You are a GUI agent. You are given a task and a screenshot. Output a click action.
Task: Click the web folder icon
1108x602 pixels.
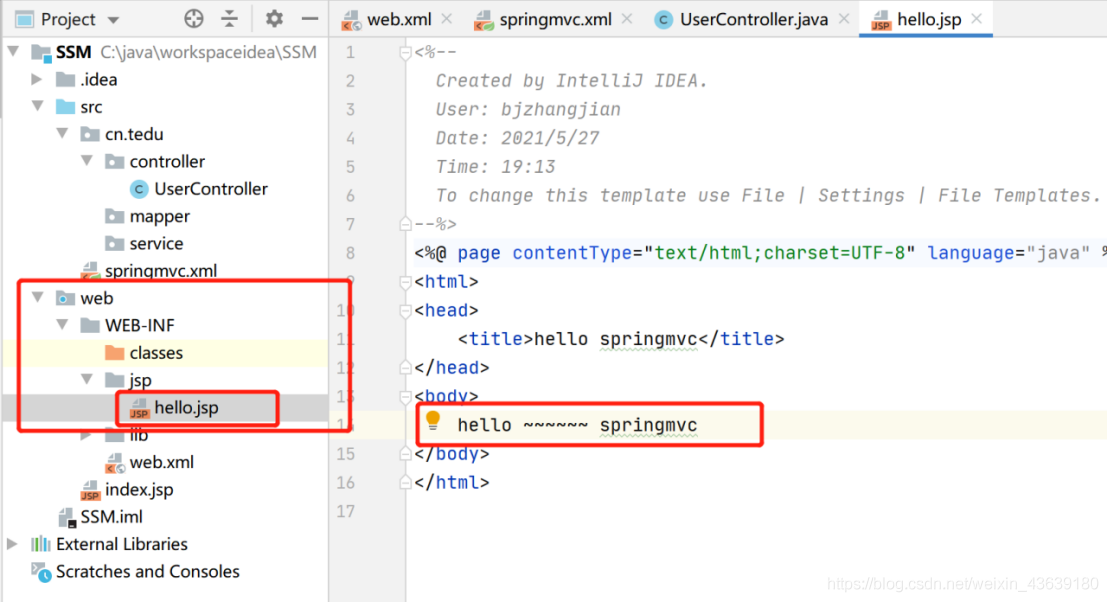pyautogui.click(x=65, y=298)
